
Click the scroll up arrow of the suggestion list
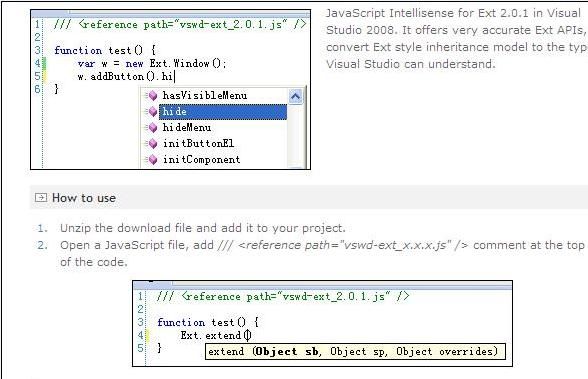(x=296, y=97)
